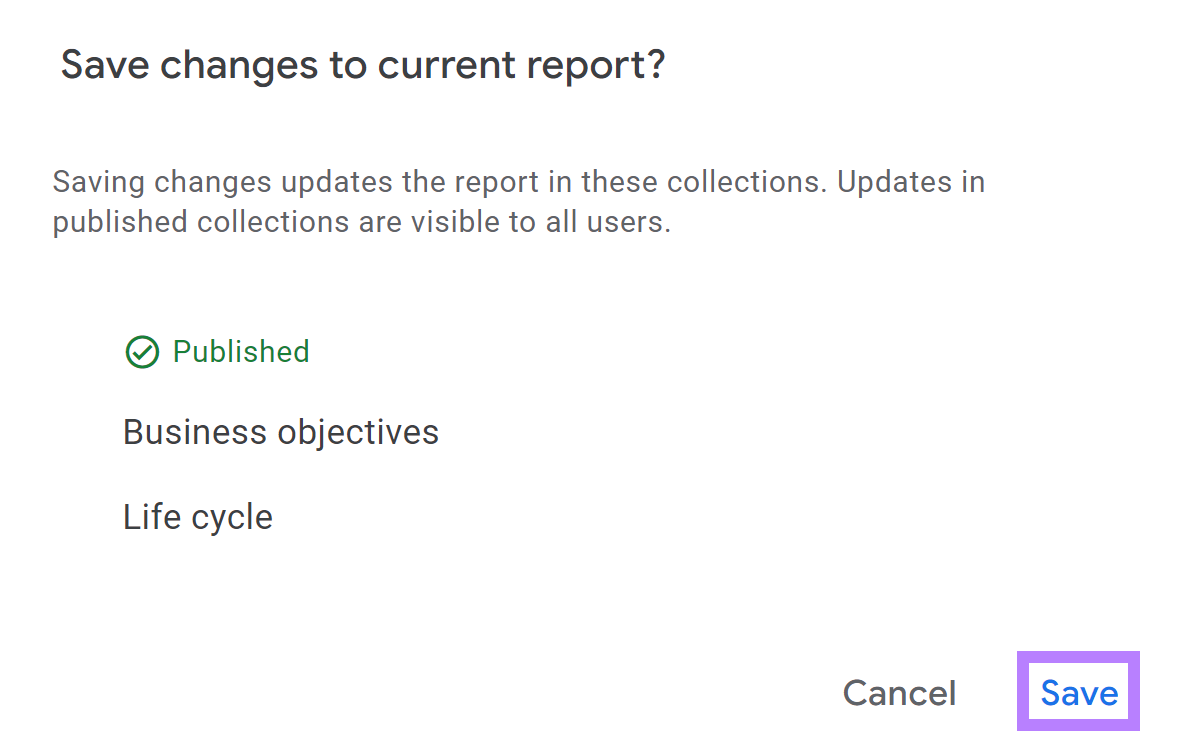Viewport: 1185px width, 750px height.
Task: Click the verified-style icon near Published label
Action: [x=142, y=352]
